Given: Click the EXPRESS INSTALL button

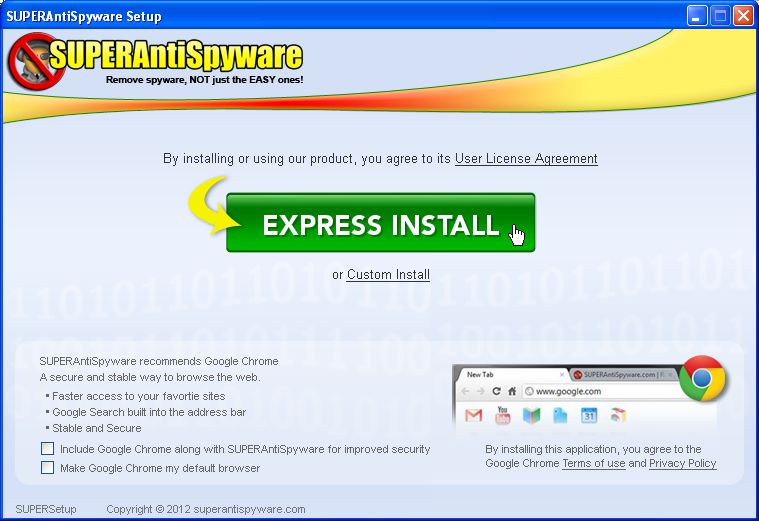Looking at the screenshot, I should tap(380, 224).
